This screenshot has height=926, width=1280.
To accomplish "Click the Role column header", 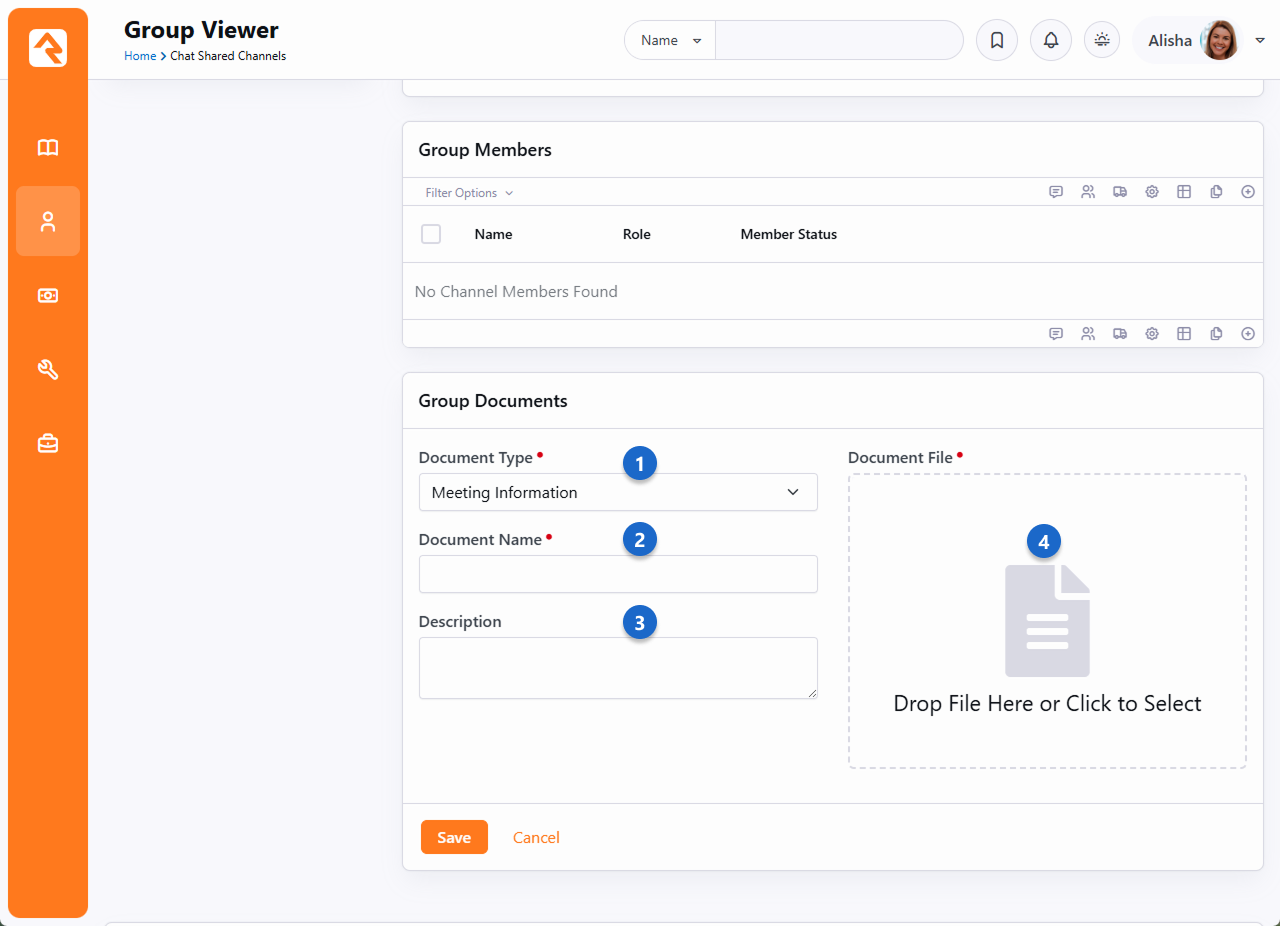I will point(636,234).
